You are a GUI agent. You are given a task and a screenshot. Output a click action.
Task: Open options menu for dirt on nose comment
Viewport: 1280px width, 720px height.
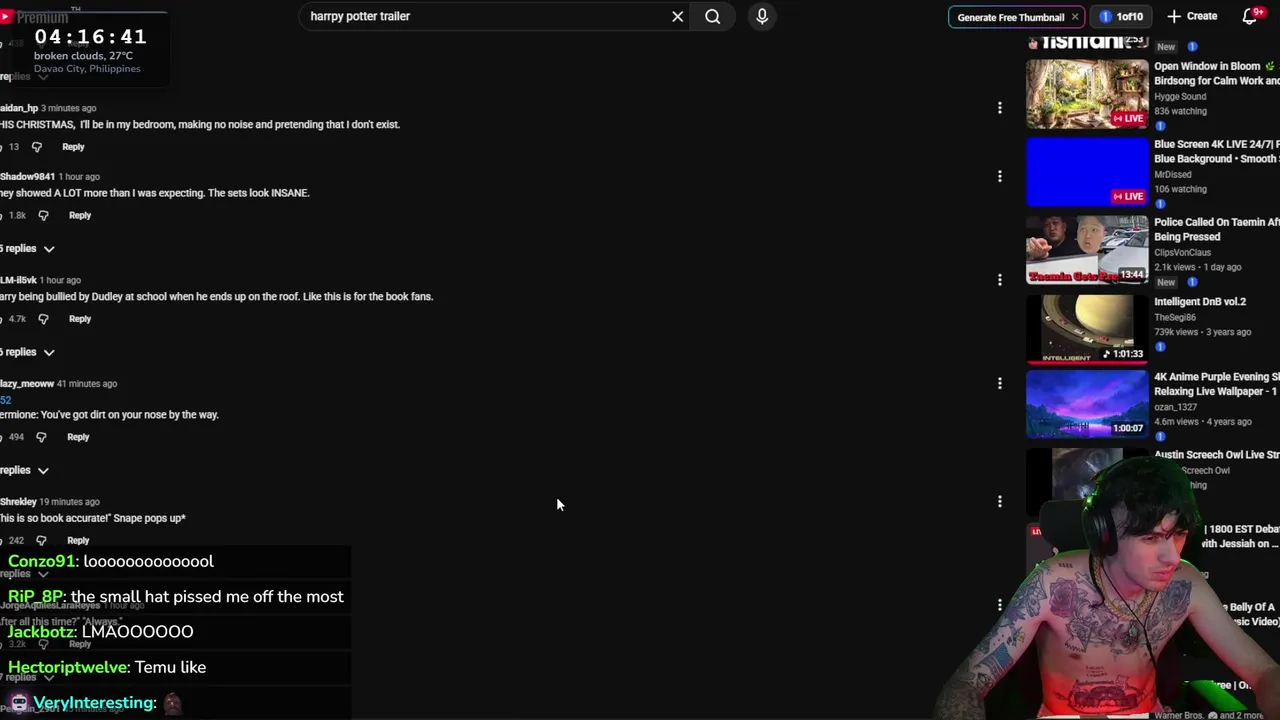999,383
